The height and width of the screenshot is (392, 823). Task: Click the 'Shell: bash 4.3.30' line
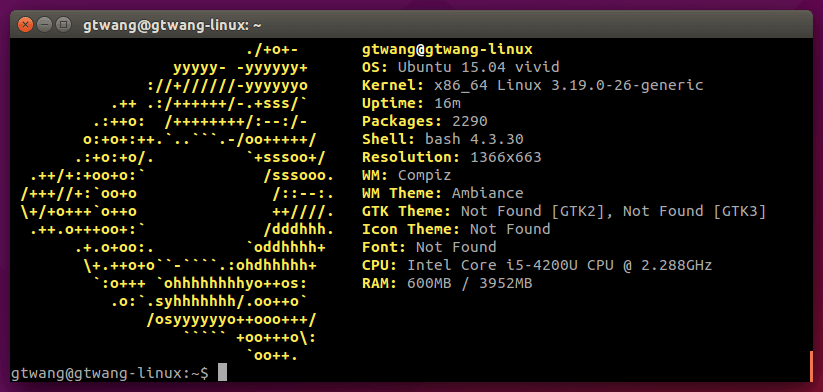(x=442, y=140)
